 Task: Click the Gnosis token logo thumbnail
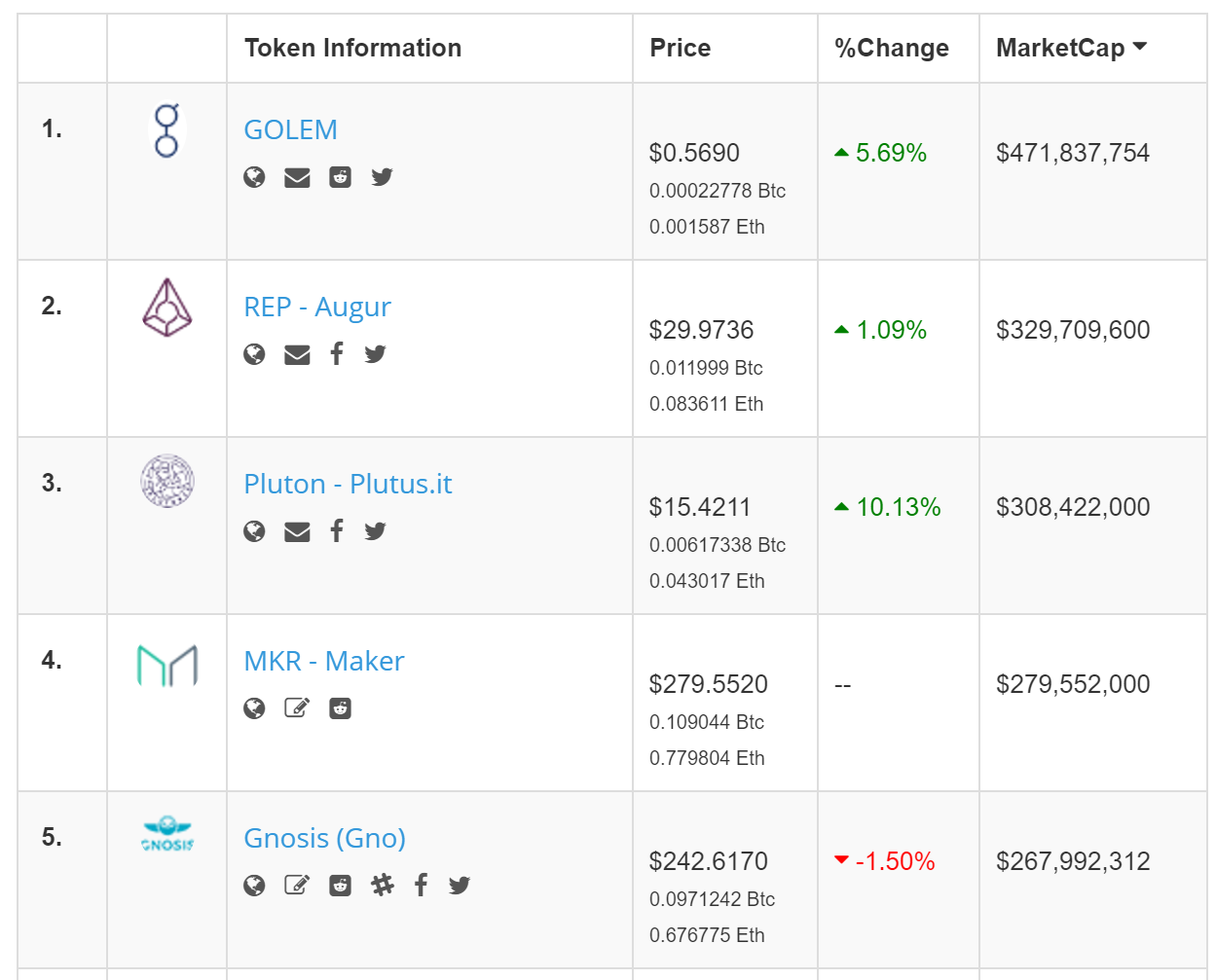pos(166,834)
